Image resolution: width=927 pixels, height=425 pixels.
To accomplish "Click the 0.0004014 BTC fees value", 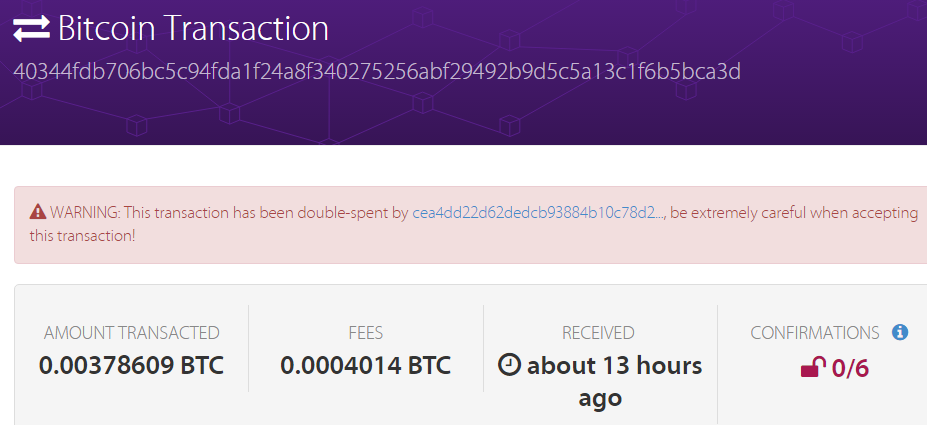I will click(x=365, y=366).
